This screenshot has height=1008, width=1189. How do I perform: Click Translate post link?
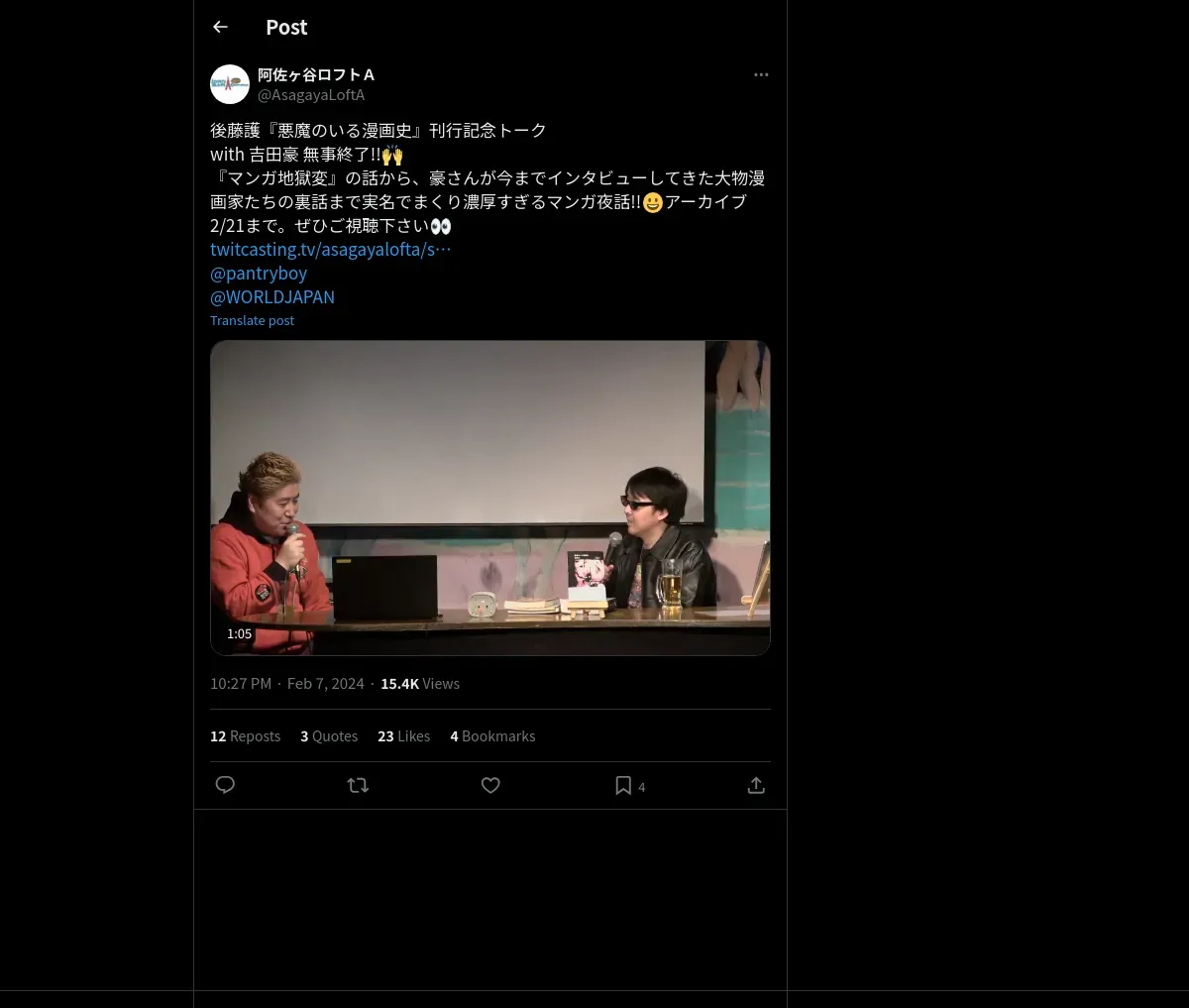point(252,320)
